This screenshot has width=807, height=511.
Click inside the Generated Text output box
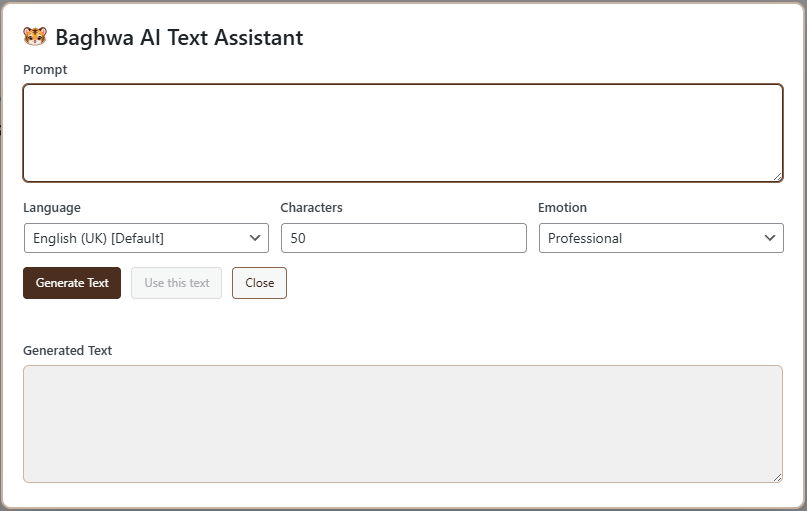(x=403, y=424)
